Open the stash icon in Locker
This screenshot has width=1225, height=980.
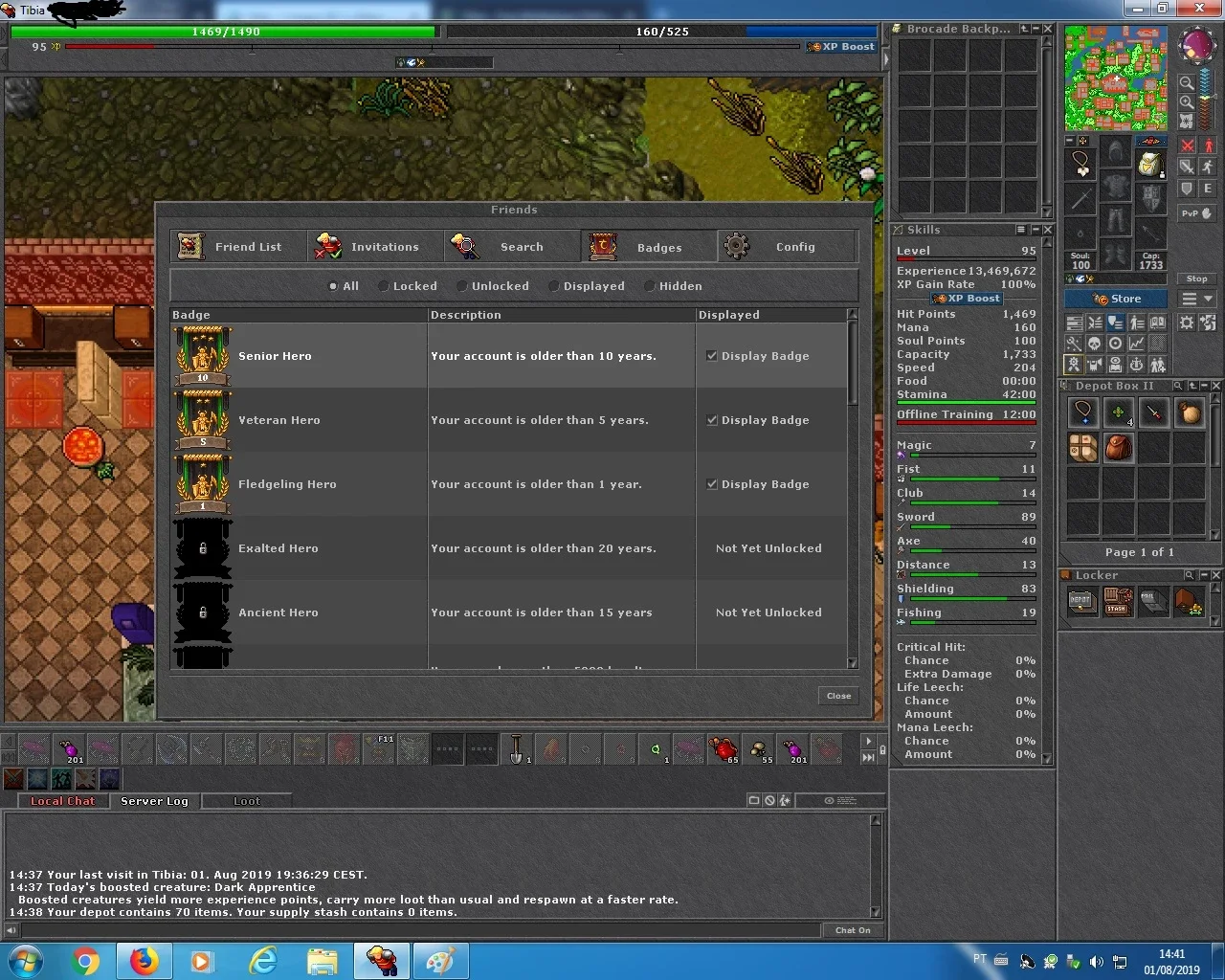(1117, 602)
